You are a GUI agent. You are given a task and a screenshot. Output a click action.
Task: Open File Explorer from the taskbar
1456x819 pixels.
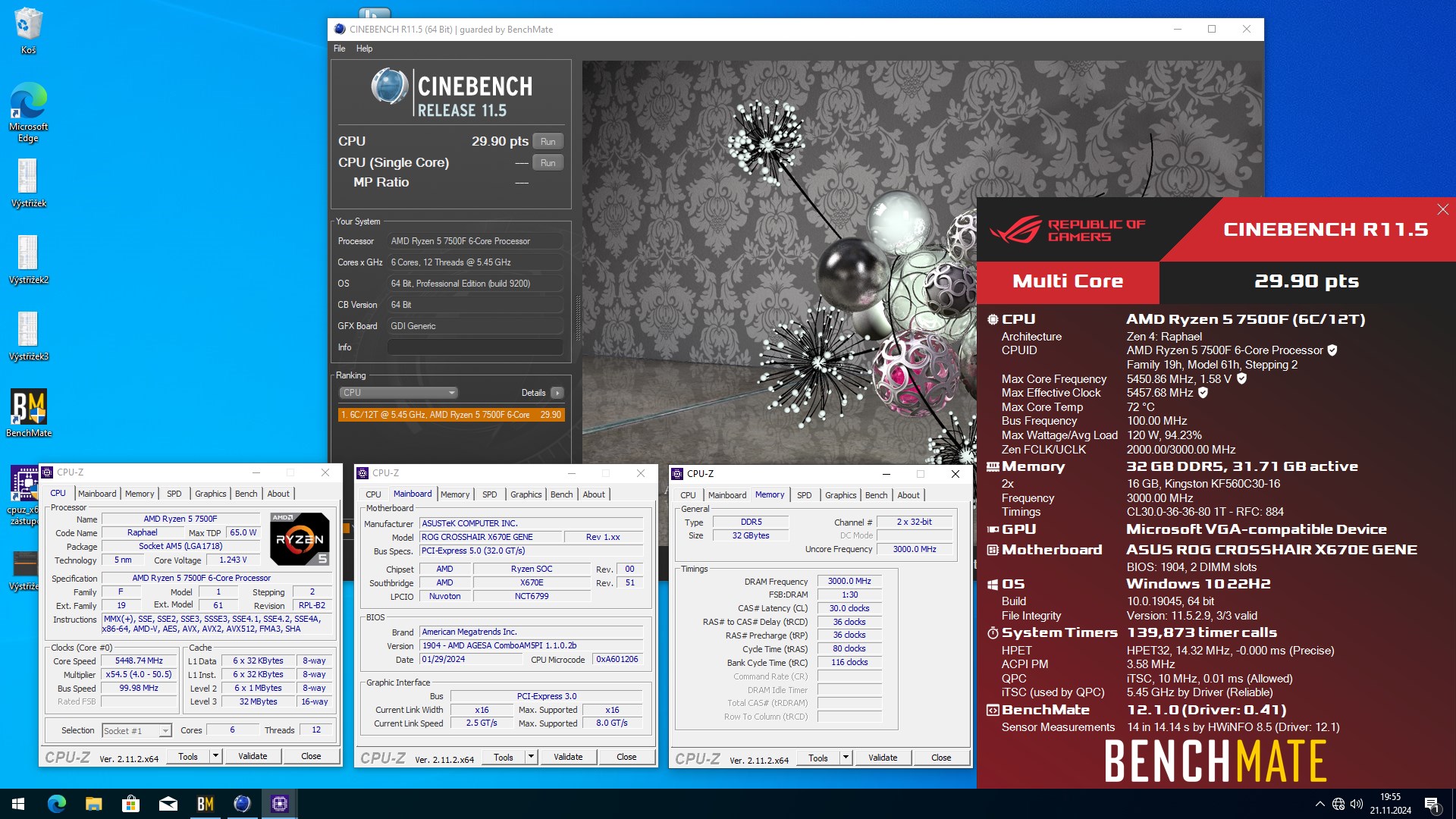[x=93, y=804]
